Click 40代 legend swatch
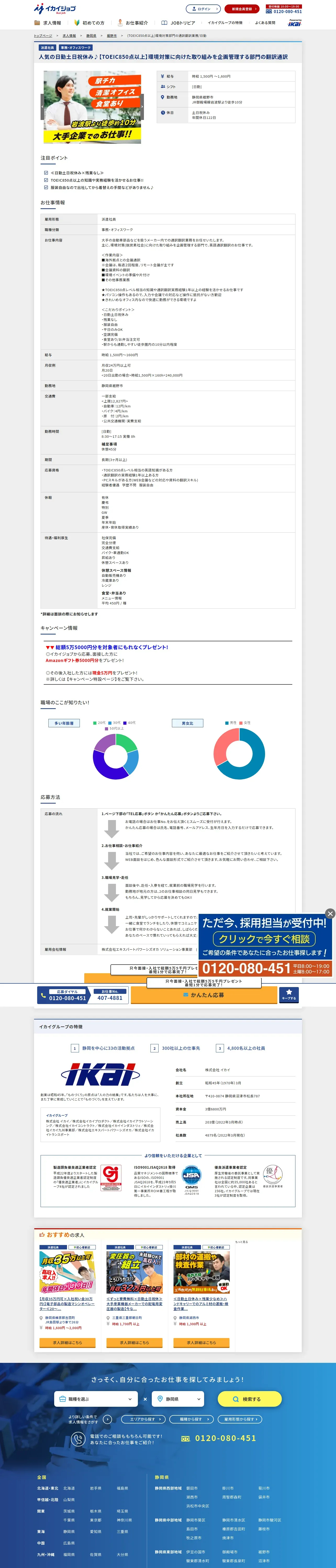The image size is (336, 1568). (x=125, y=723)
